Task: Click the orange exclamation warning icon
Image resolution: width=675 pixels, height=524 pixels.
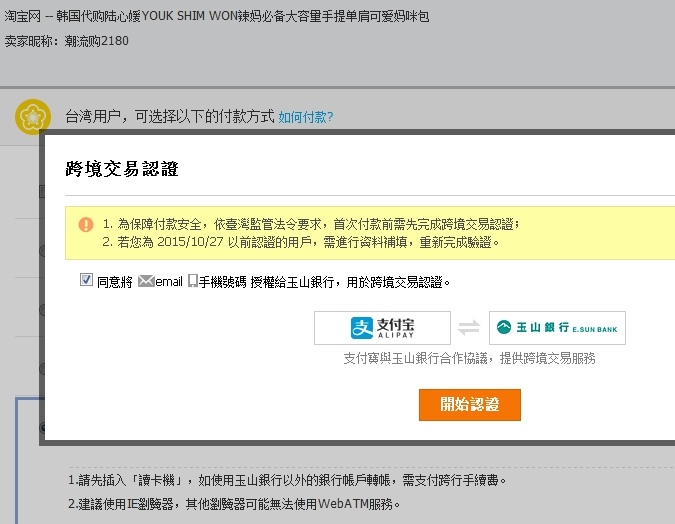Action: tap(86, 224)
